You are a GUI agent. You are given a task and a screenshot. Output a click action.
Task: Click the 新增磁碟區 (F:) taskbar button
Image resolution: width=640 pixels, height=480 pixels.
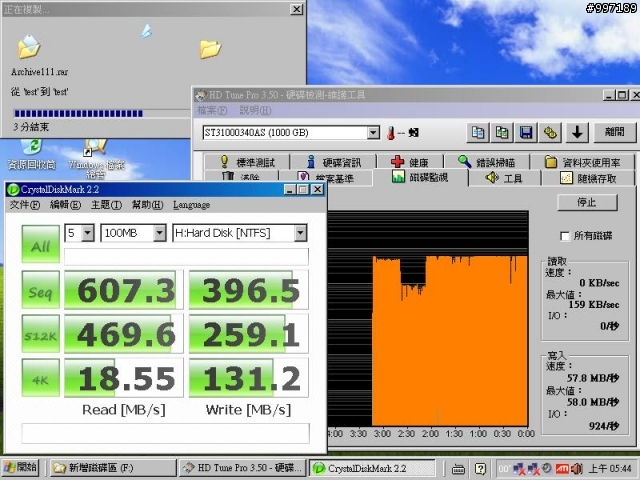113,468
